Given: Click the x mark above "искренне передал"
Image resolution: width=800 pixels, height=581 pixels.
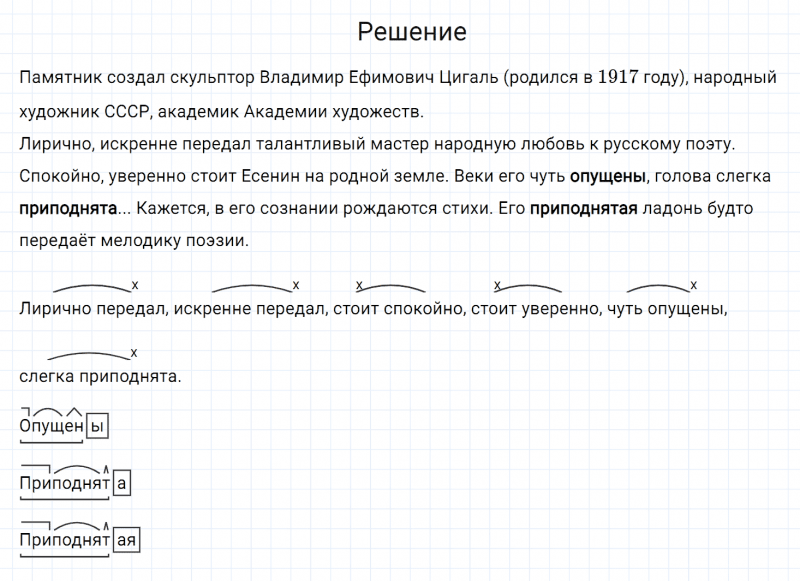Looking at the screenshot, I should click(x=295, y=285).
